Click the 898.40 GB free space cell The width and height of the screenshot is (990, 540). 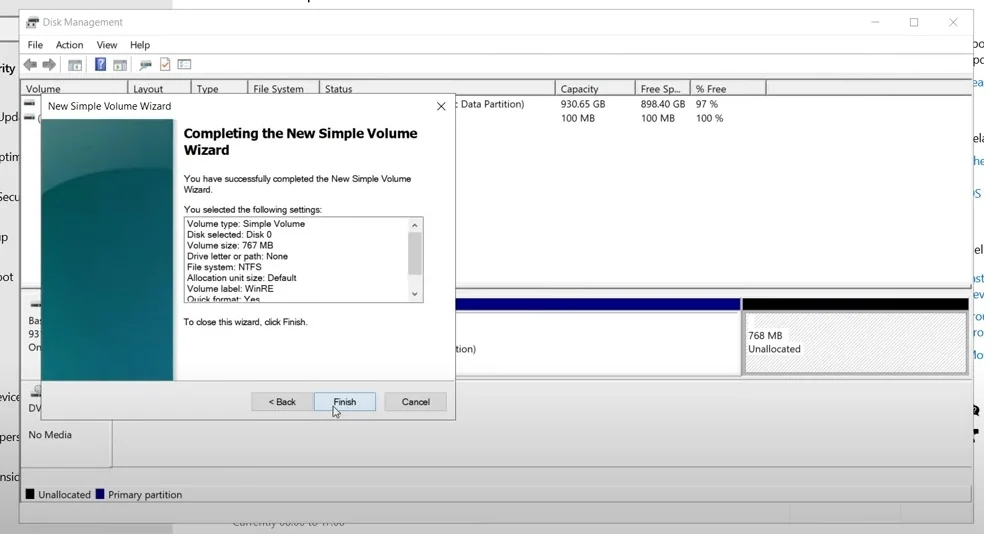tap(662, 104)
